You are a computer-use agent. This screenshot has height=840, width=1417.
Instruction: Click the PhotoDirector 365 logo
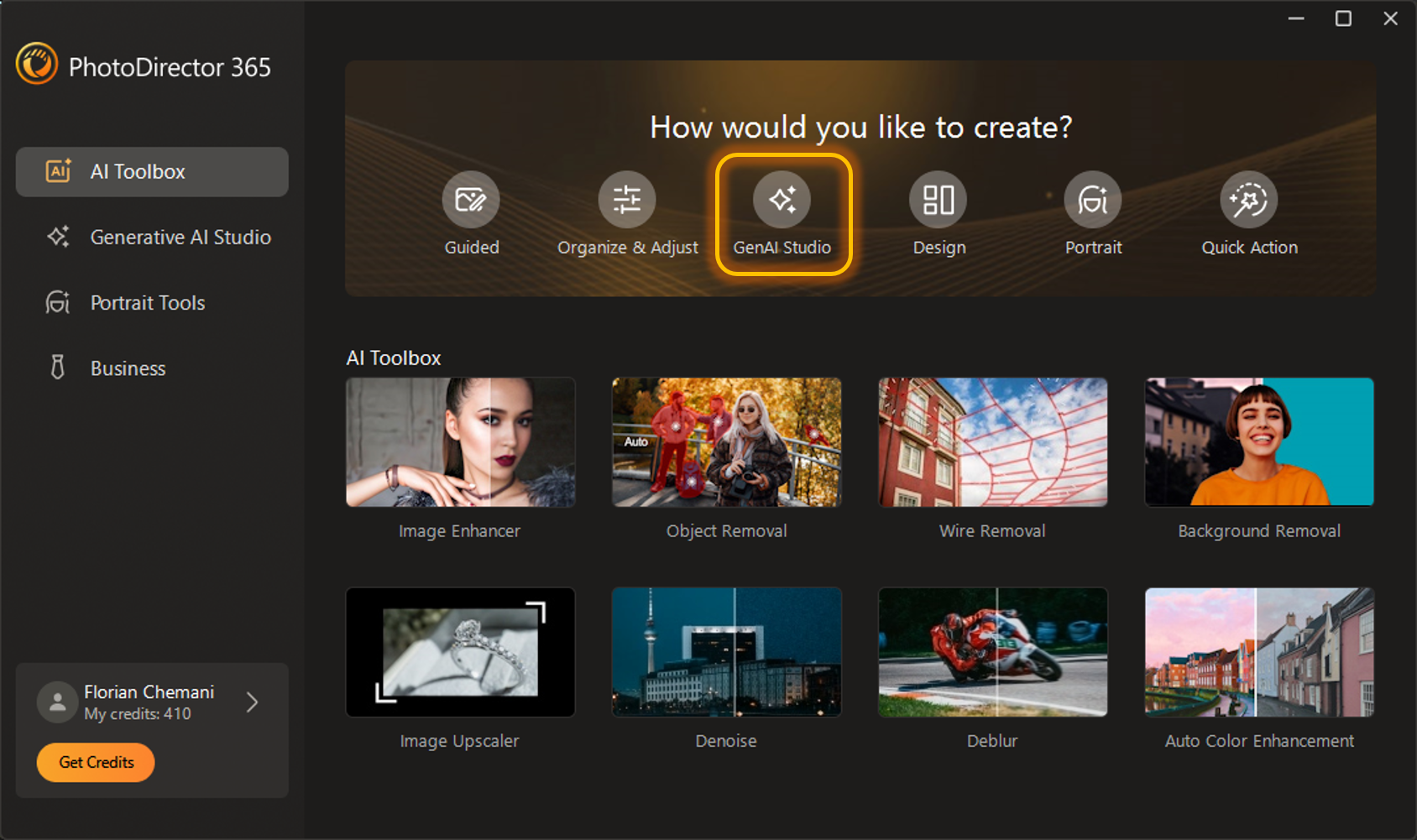(x=37, y=64)
